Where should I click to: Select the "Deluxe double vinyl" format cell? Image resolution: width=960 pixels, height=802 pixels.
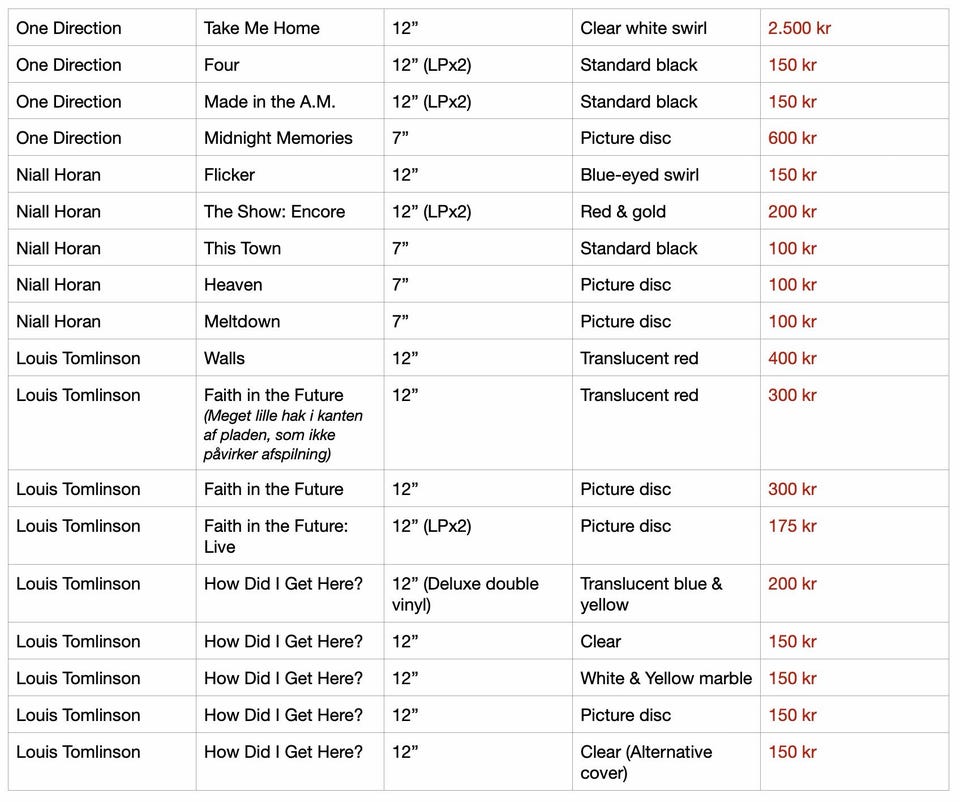[465, 594]
